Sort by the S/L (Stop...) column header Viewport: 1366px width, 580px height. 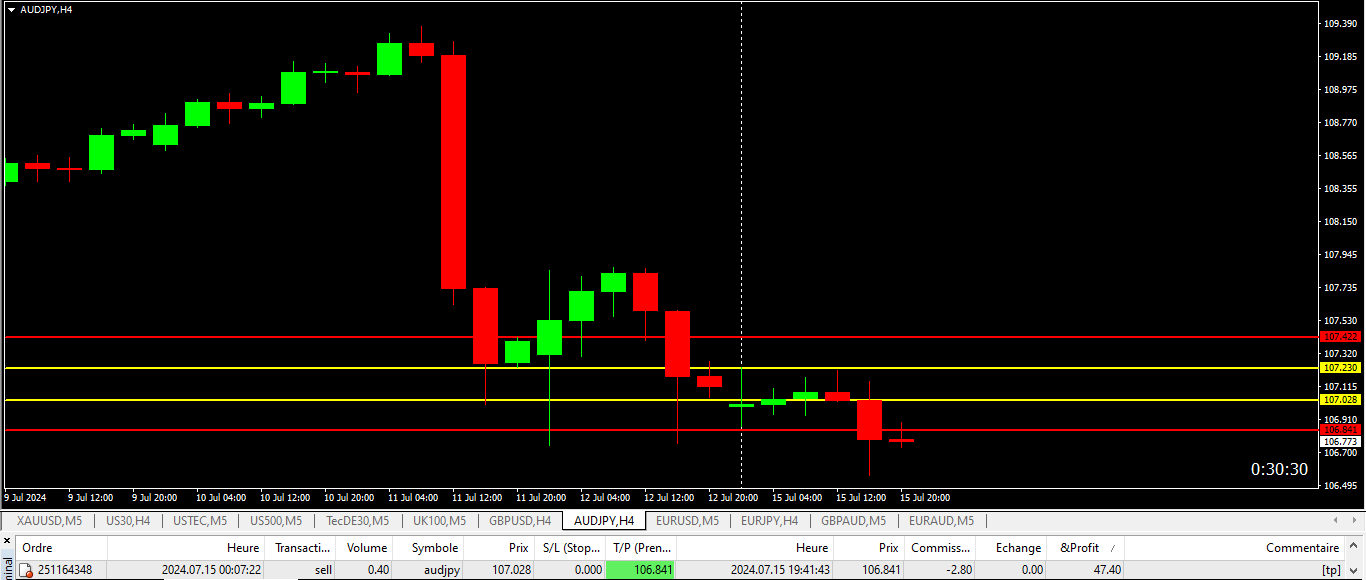[x=569, y=548]
